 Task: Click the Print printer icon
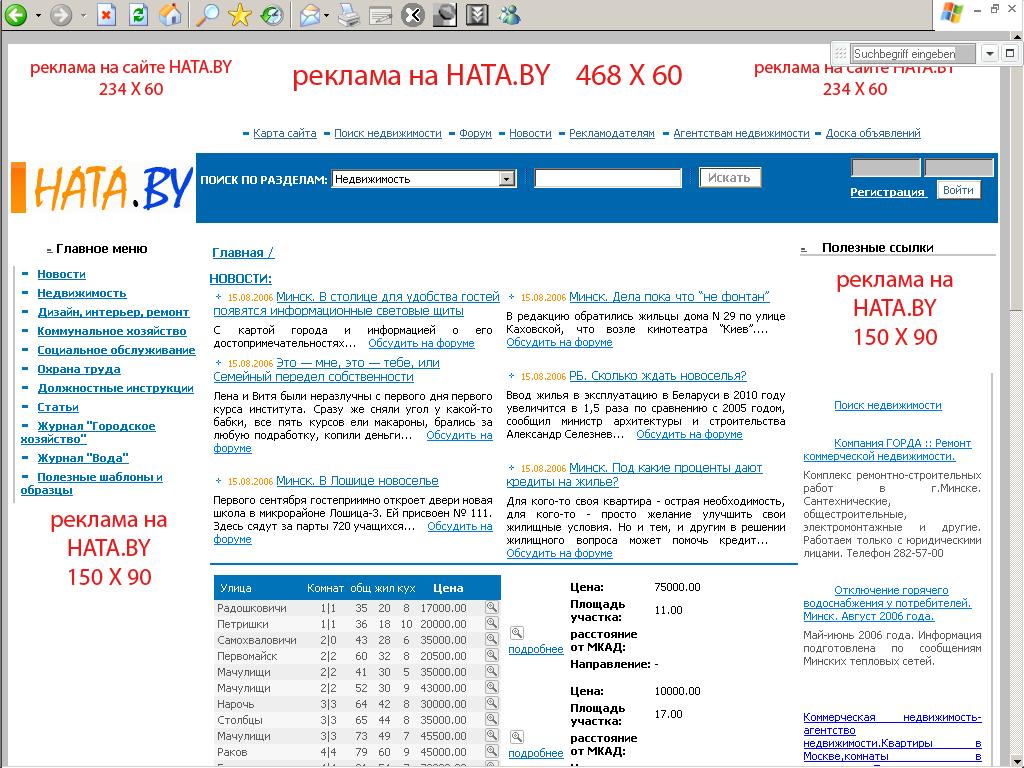pyautogui.click(x=349, y=14)
